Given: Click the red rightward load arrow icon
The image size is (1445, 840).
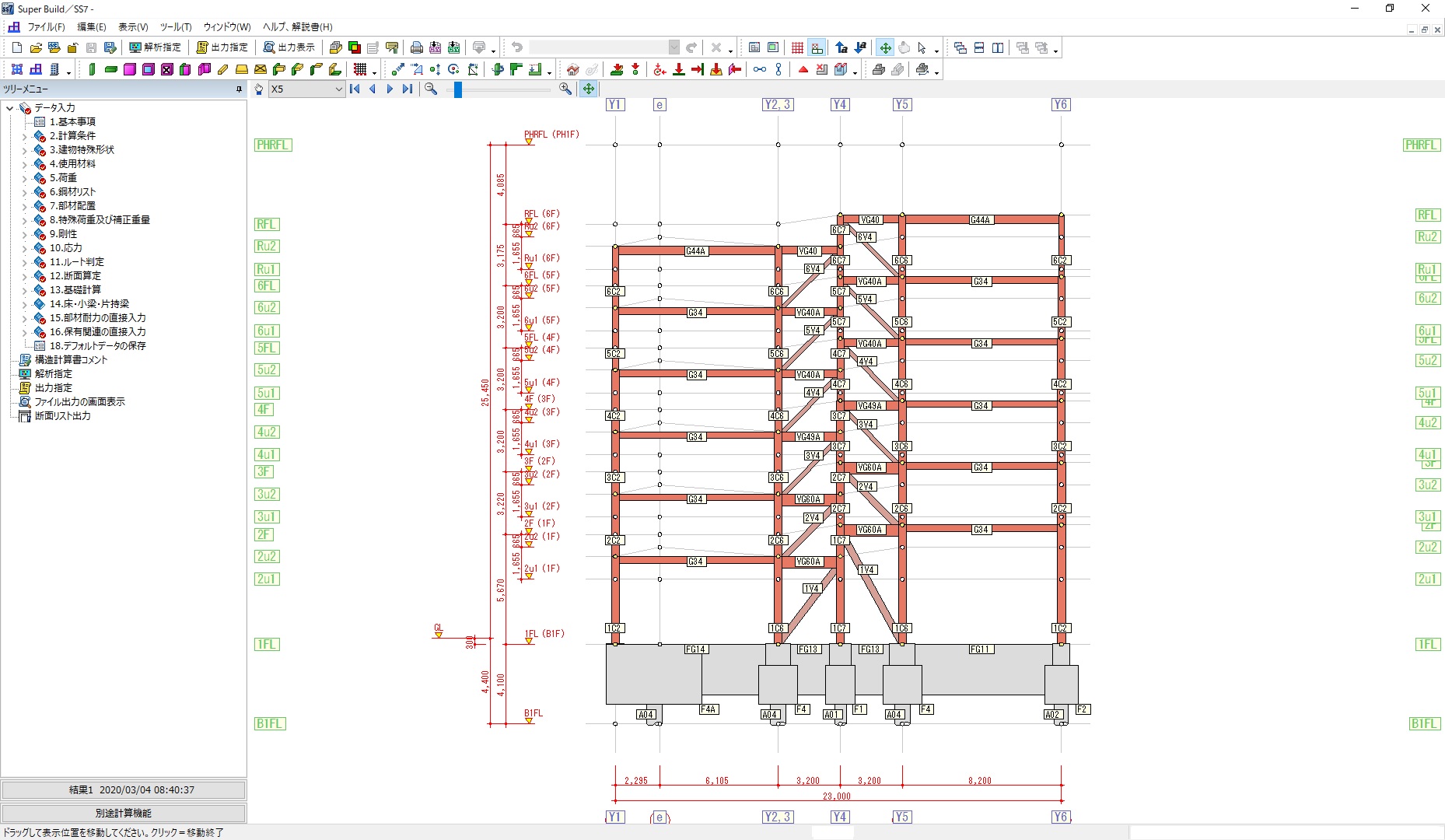Looking at the screenshot, I should tap(698, 70).
